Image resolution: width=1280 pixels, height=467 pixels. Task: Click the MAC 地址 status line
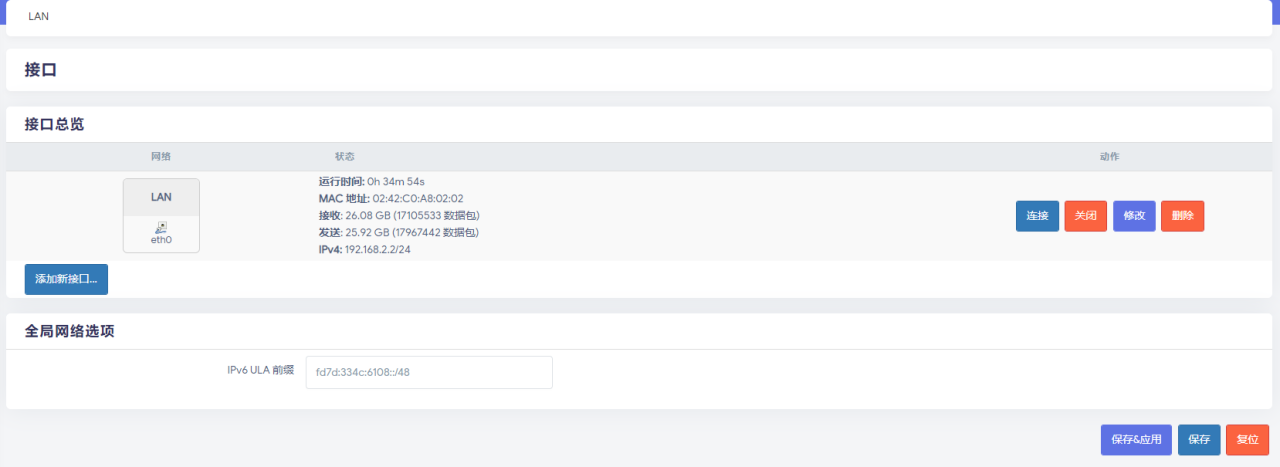click(391, 199)
